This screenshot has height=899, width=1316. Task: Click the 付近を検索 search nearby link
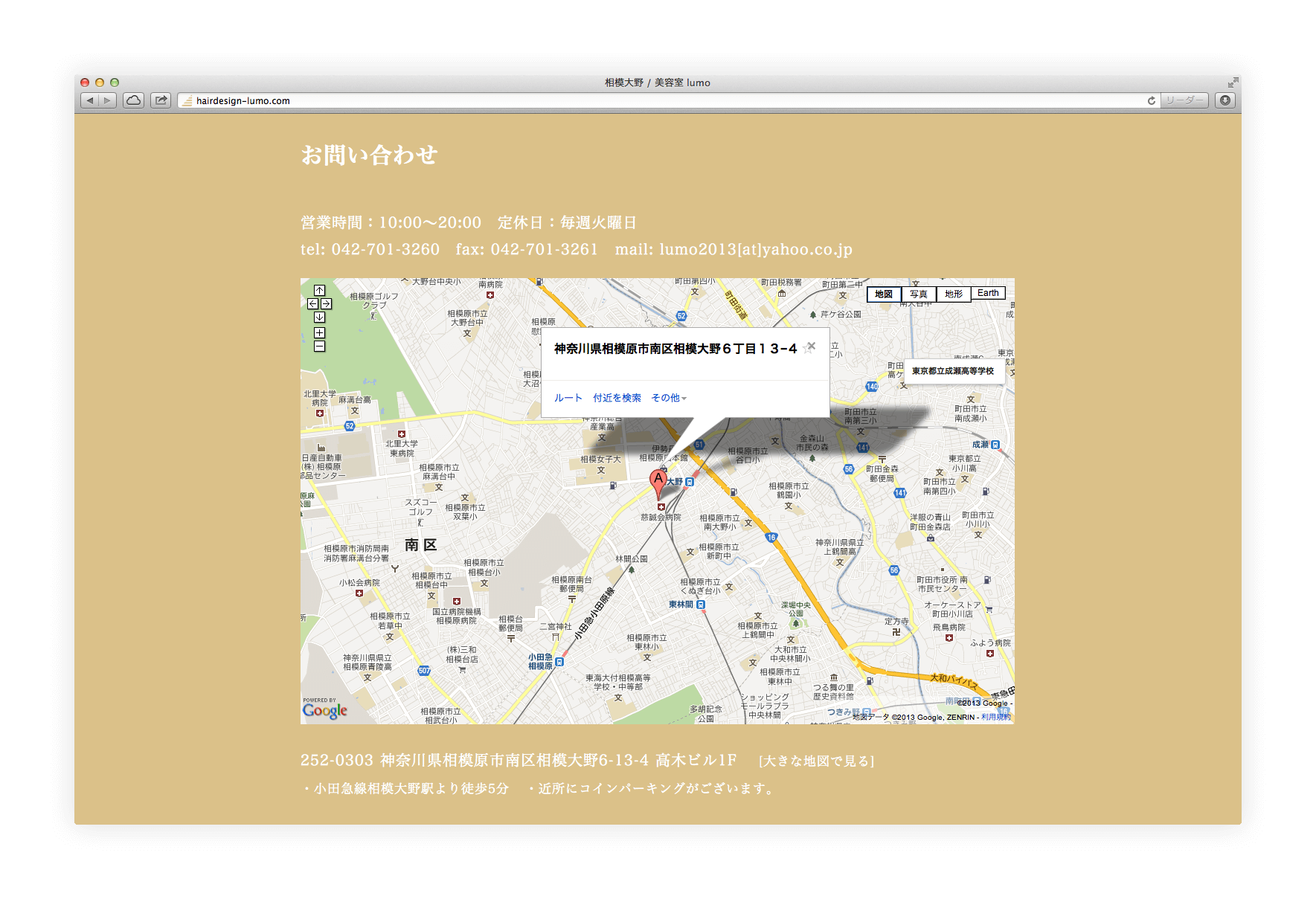[617, 398]
